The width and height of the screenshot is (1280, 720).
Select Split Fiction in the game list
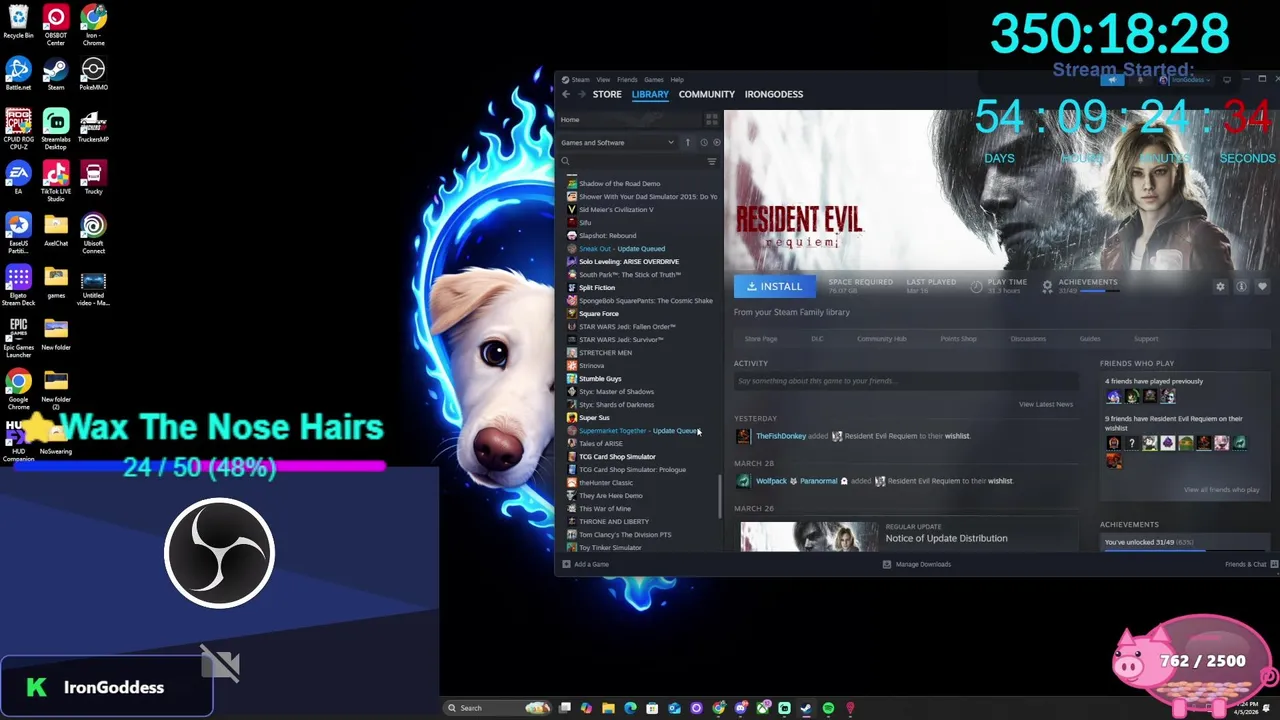point(597,288)
